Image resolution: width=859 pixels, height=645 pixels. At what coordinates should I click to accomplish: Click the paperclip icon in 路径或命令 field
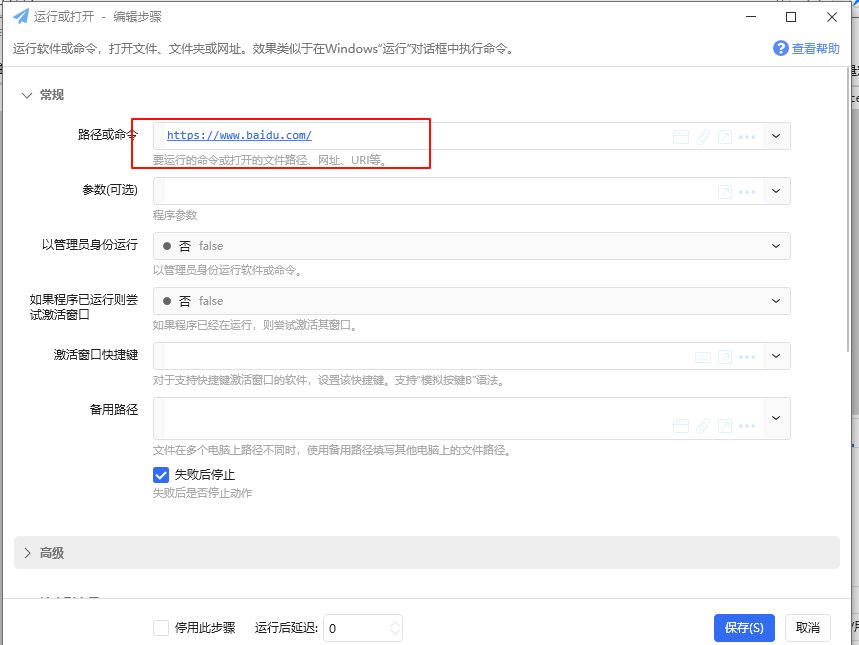coord(703,136)
